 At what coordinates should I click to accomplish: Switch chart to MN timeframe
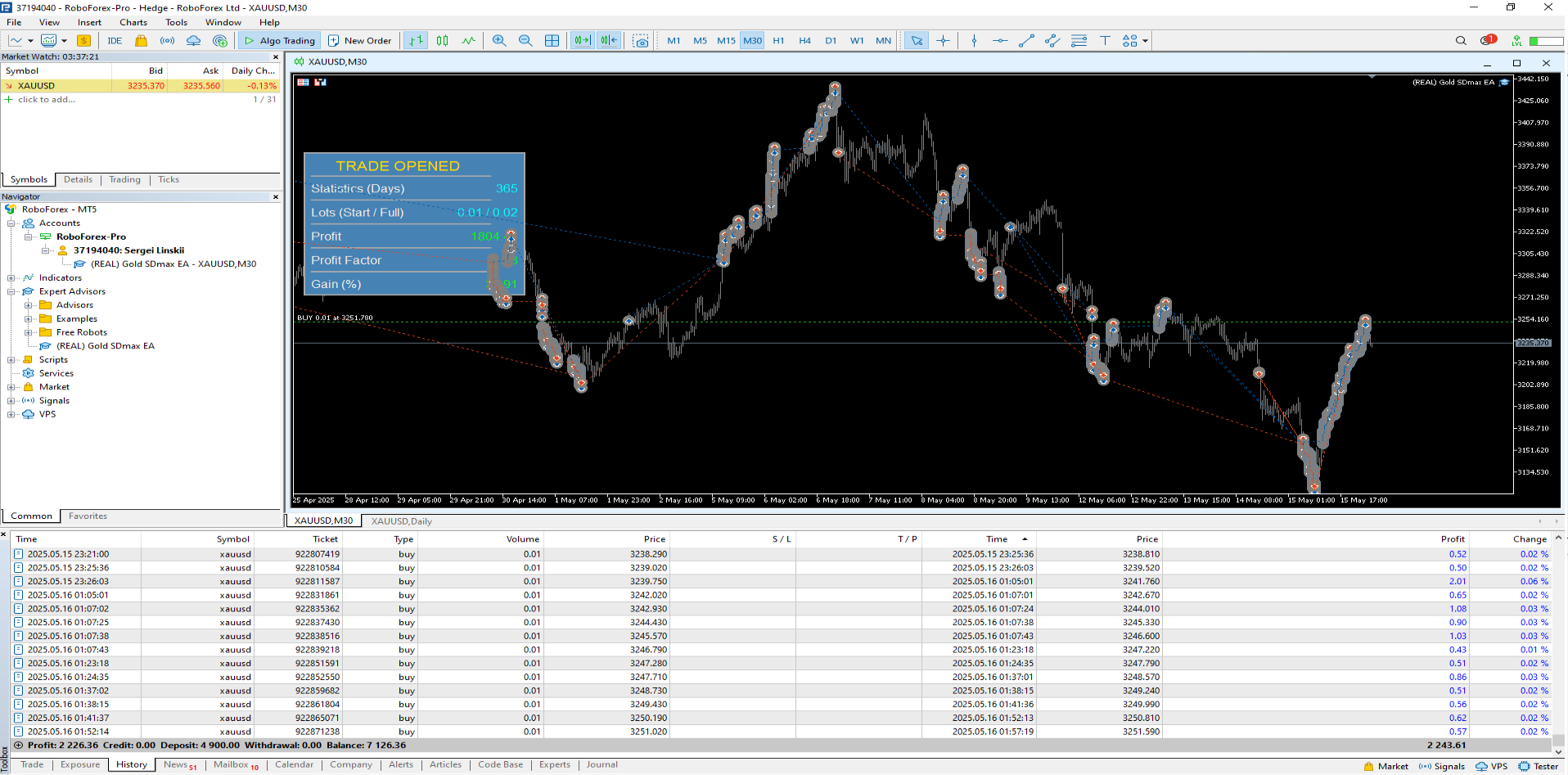883,40
